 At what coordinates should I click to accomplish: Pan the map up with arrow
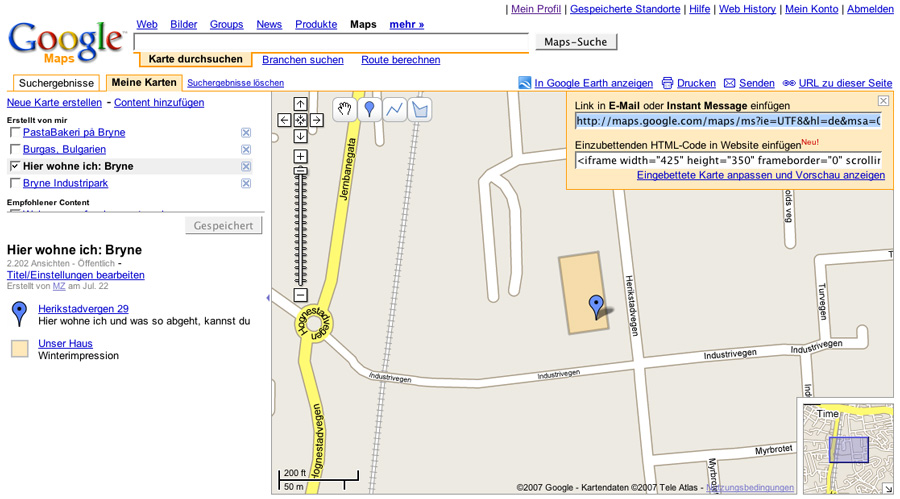(x=300, y=104)
